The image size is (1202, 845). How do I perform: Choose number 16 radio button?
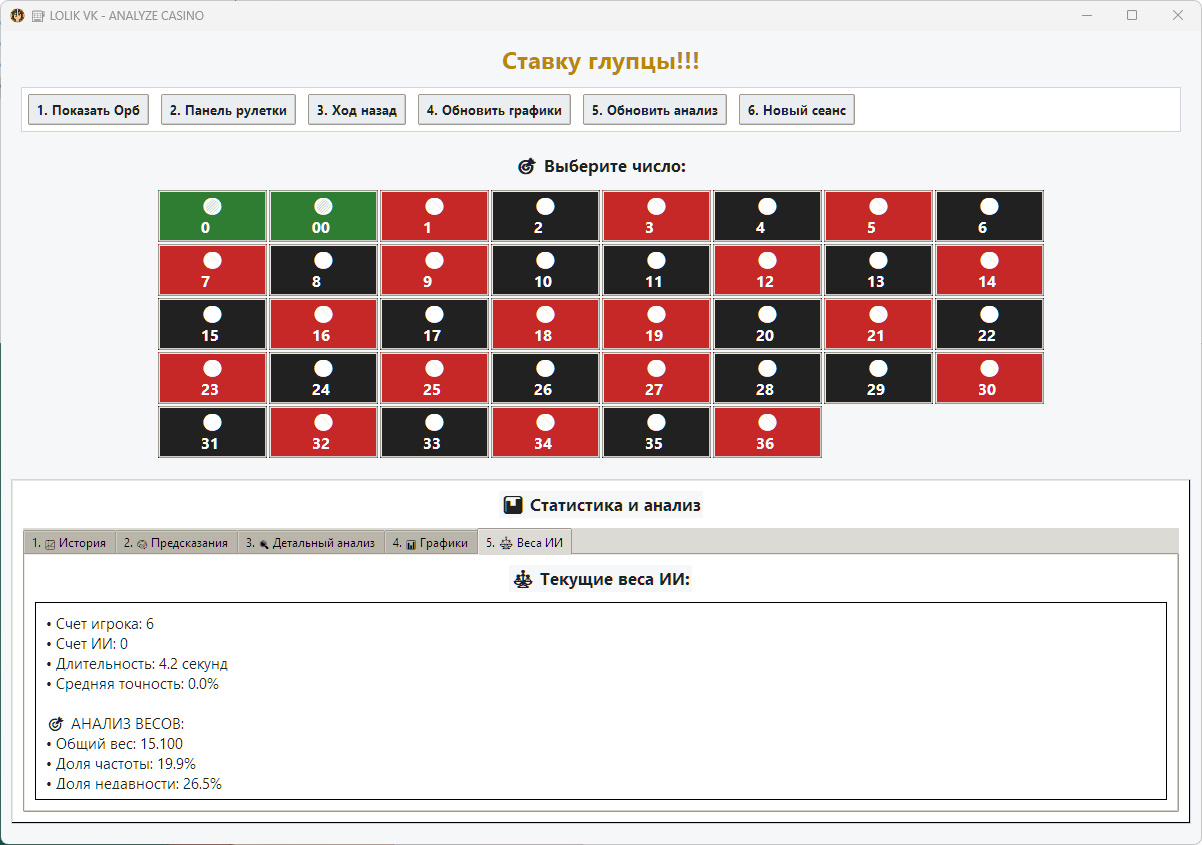(323, 324)
